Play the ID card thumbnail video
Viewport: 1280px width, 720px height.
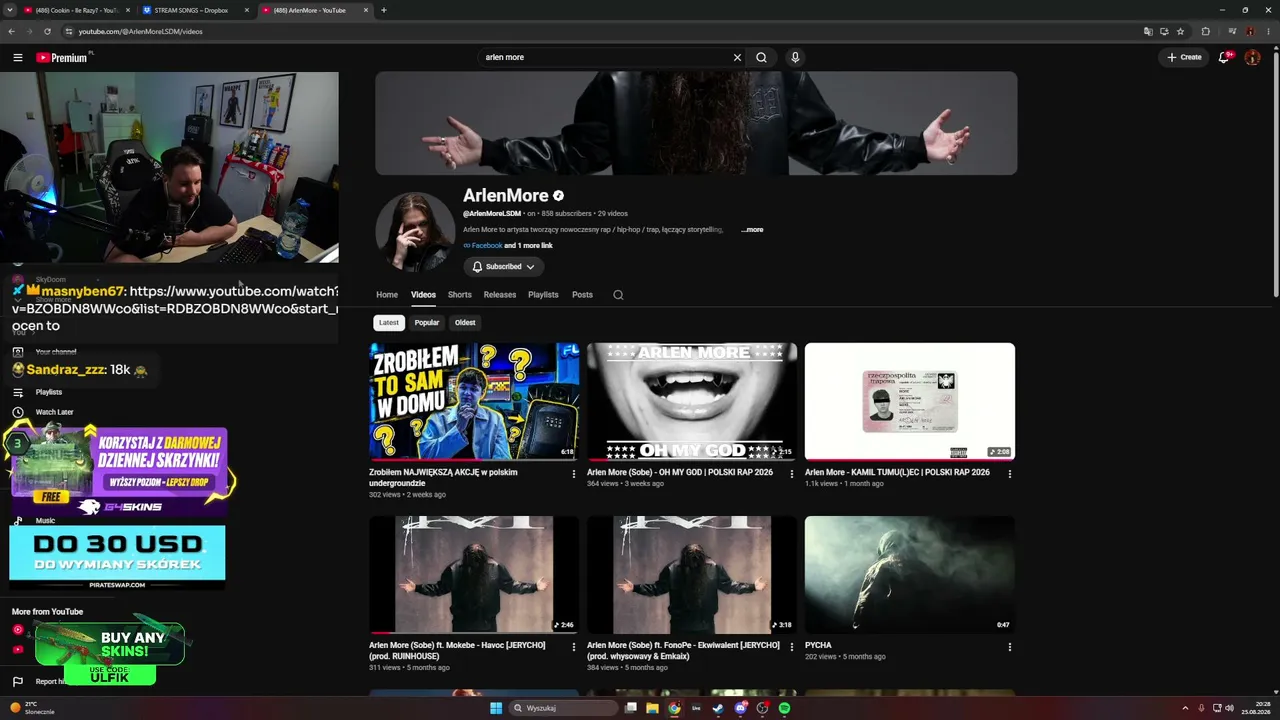coord(910,402)
